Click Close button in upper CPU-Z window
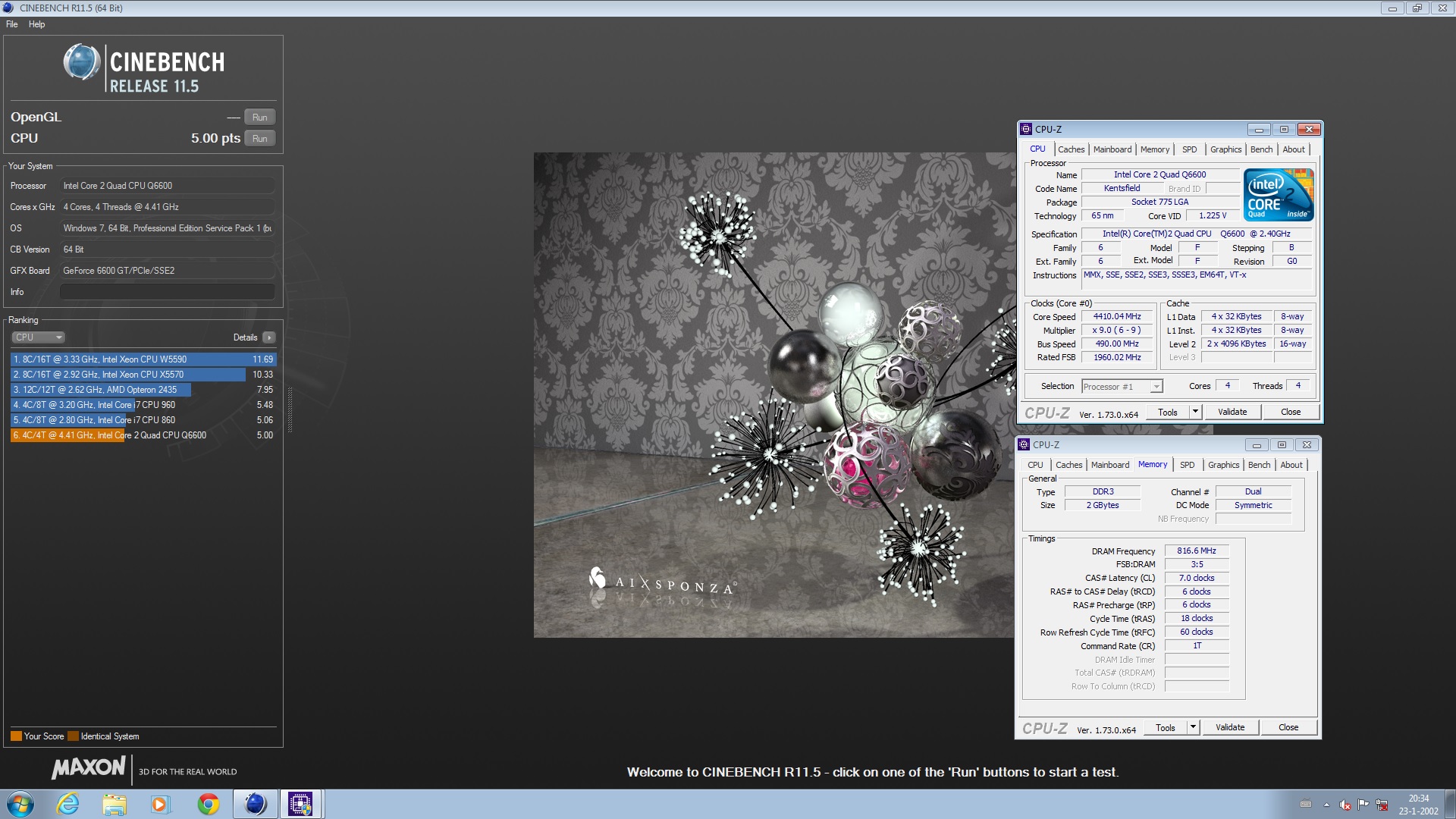Image resolution: width=1456 pixels, height=819 pixels. (1291, 413)
